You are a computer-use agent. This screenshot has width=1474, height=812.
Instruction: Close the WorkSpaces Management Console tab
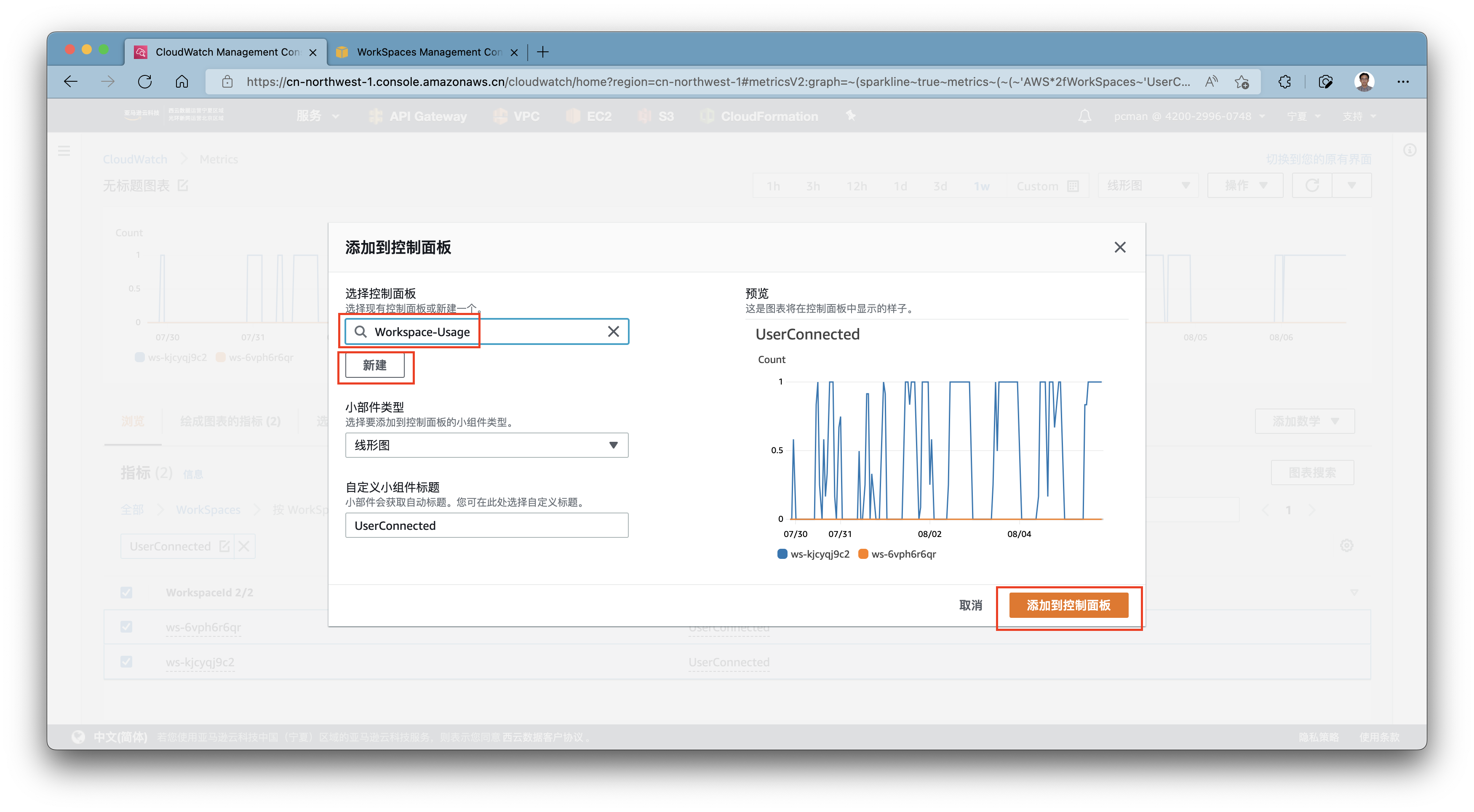pyautogui.click(x=514, y=53)
